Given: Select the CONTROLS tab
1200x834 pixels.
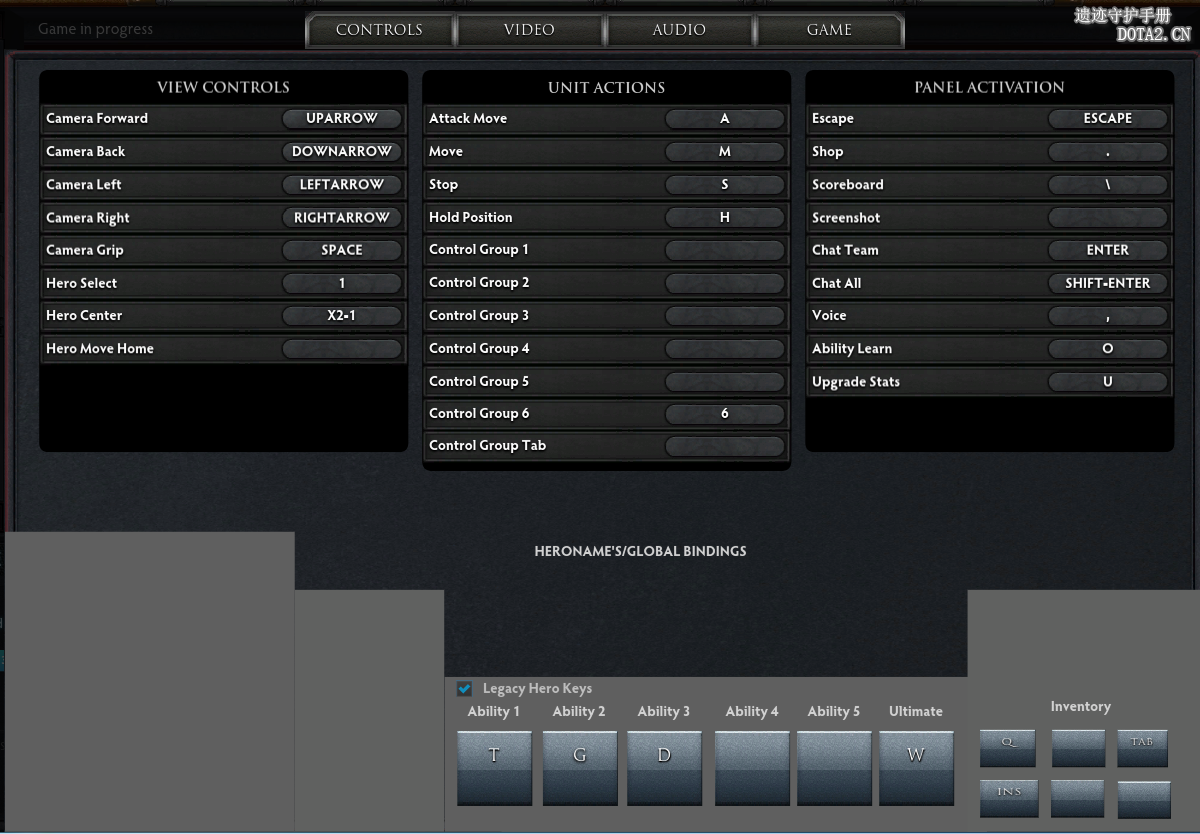Looking at the screenshot, I should (379, 30).
